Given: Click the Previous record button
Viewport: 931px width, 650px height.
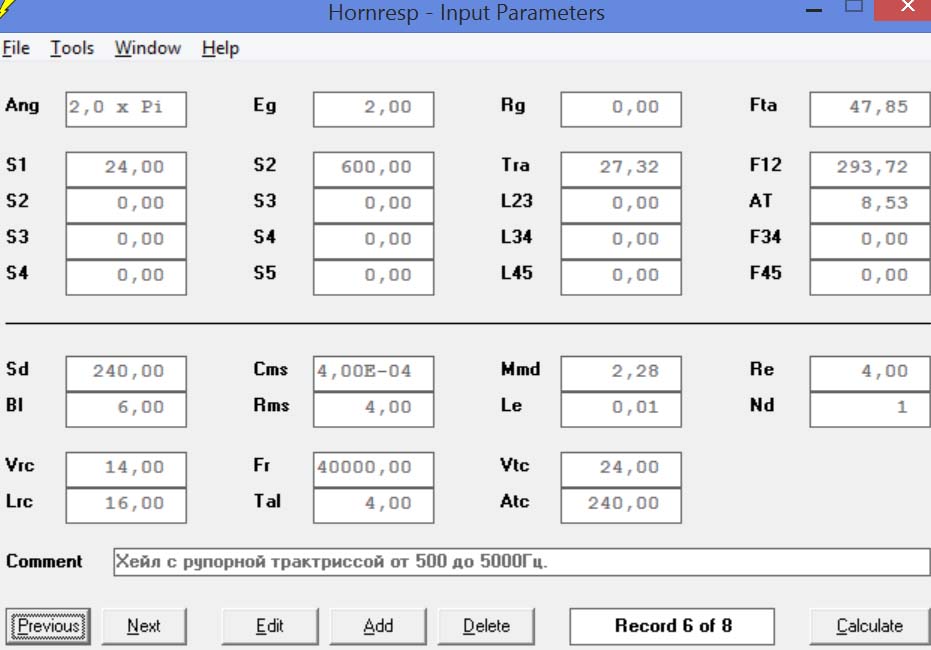Looking at the screenshot, I should click(x=48, y=626).
